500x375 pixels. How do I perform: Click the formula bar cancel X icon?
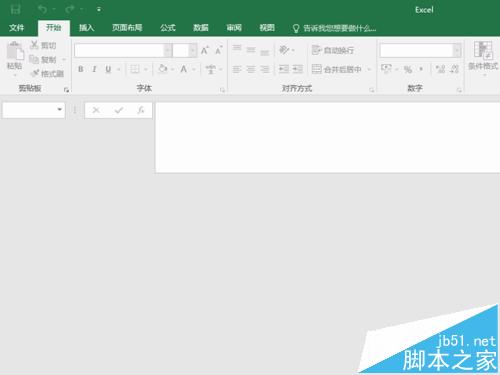click(96, 110)
